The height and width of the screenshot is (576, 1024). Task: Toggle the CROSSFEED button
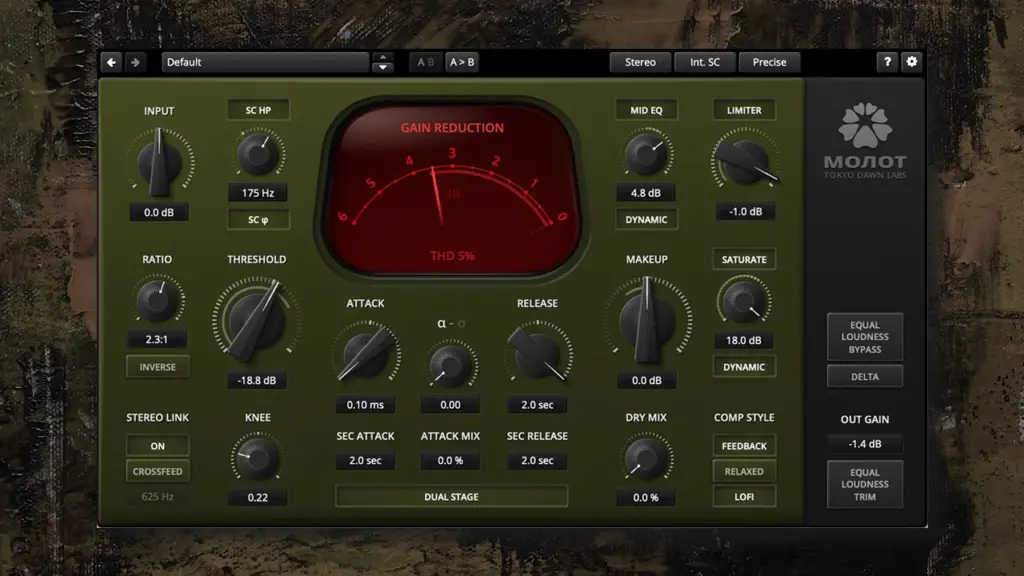[x=157, y=472]
